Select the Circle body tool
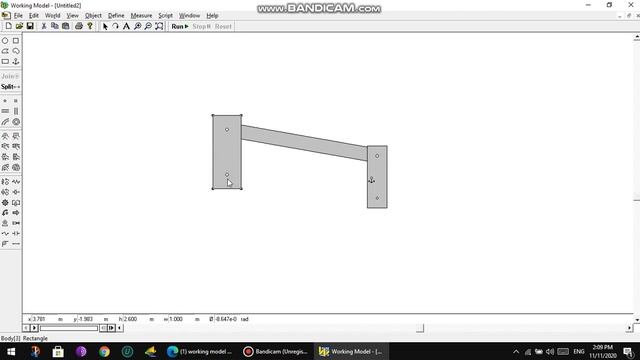Image resolution: width=640 pixels, height=360 pixels. tap(5, 41)
